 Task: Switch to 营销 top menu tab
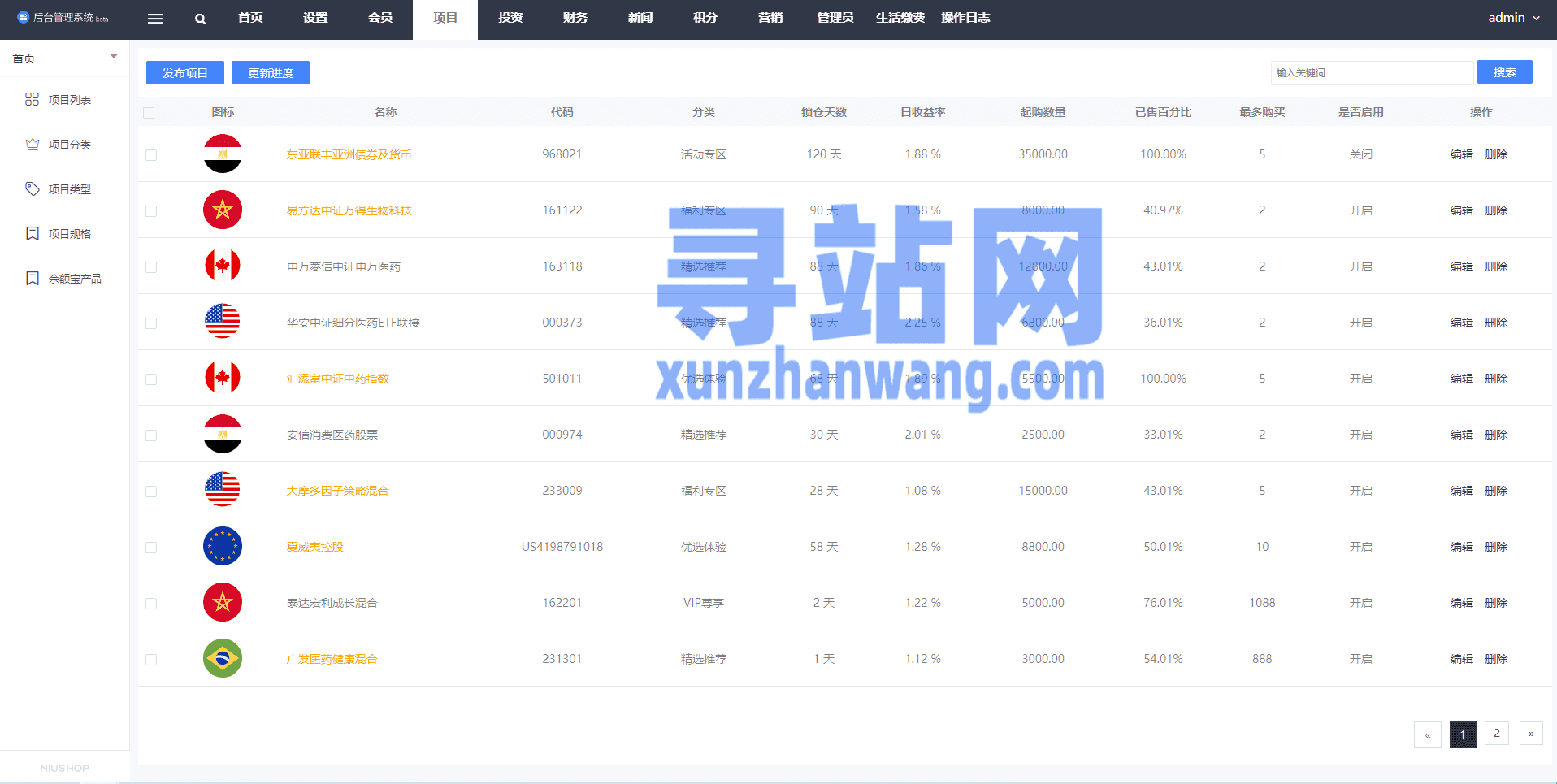pos(770,18)
